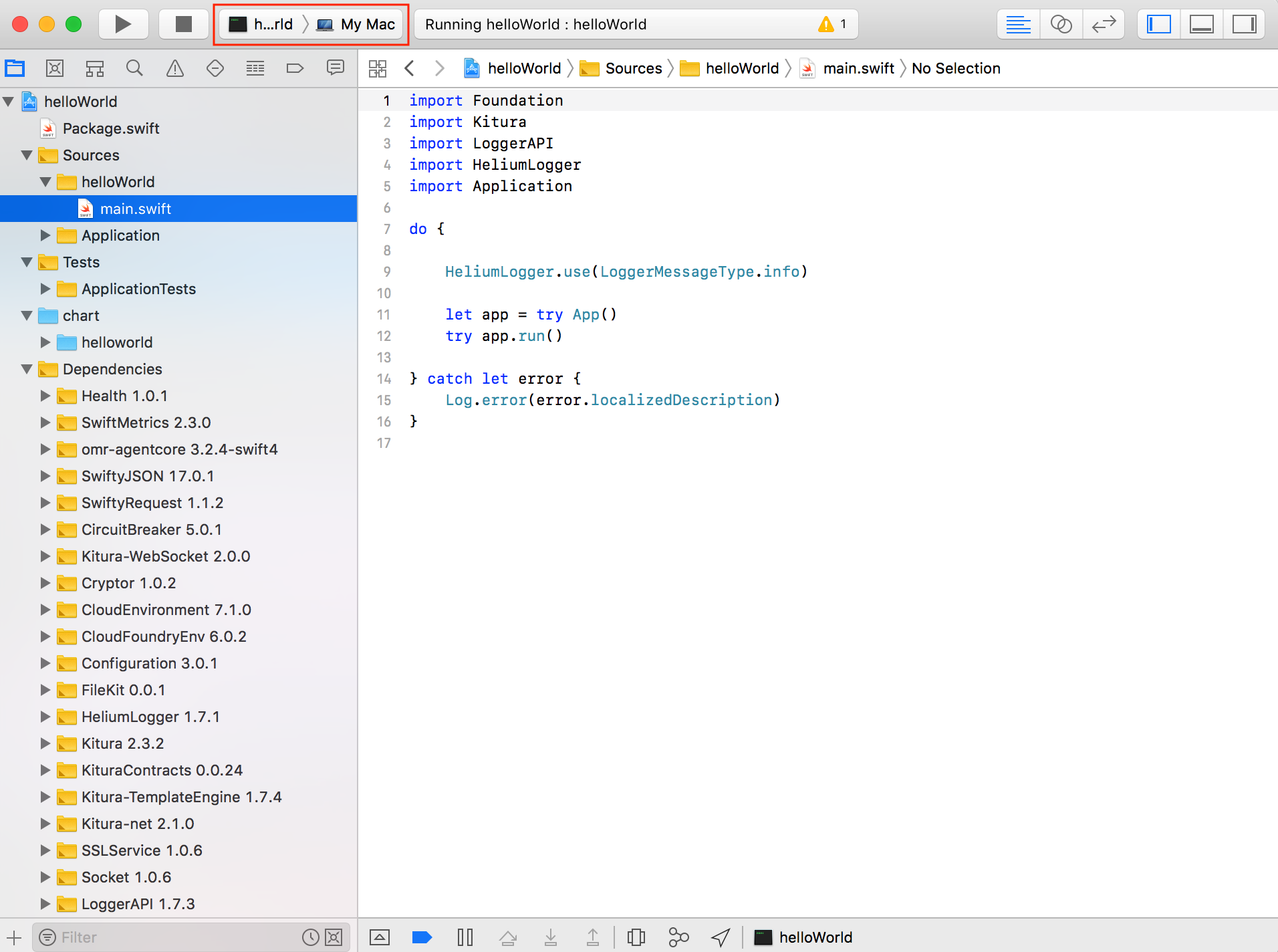Show the right Inspectors panel
Viewport: 1278px width, 952px height.
pyautogui.click(x=1244, y=25)
